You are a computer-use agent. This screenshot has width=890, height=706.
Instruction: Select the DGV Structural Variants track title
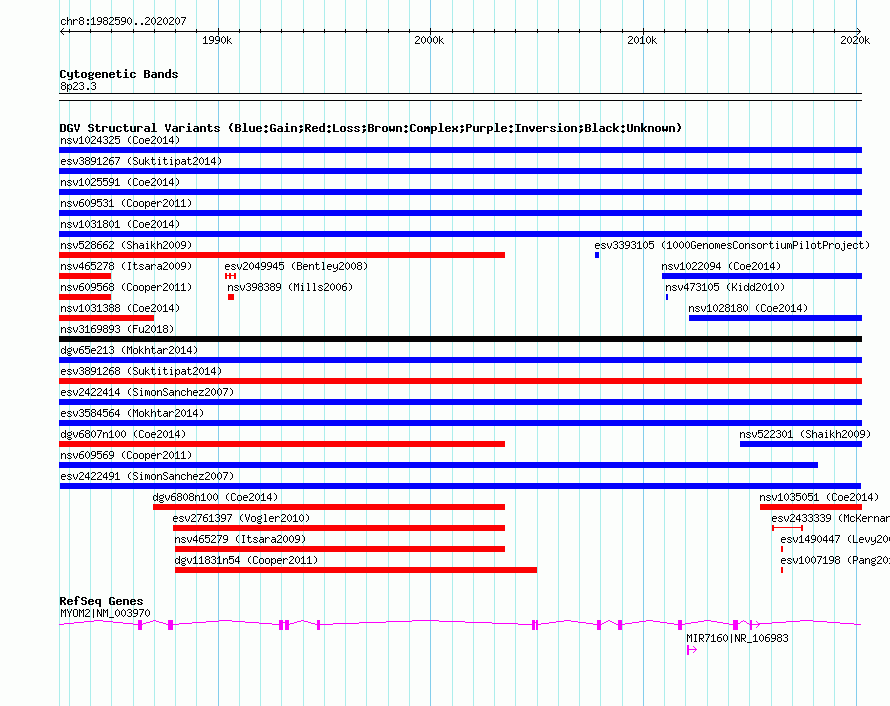pos(370,128)
